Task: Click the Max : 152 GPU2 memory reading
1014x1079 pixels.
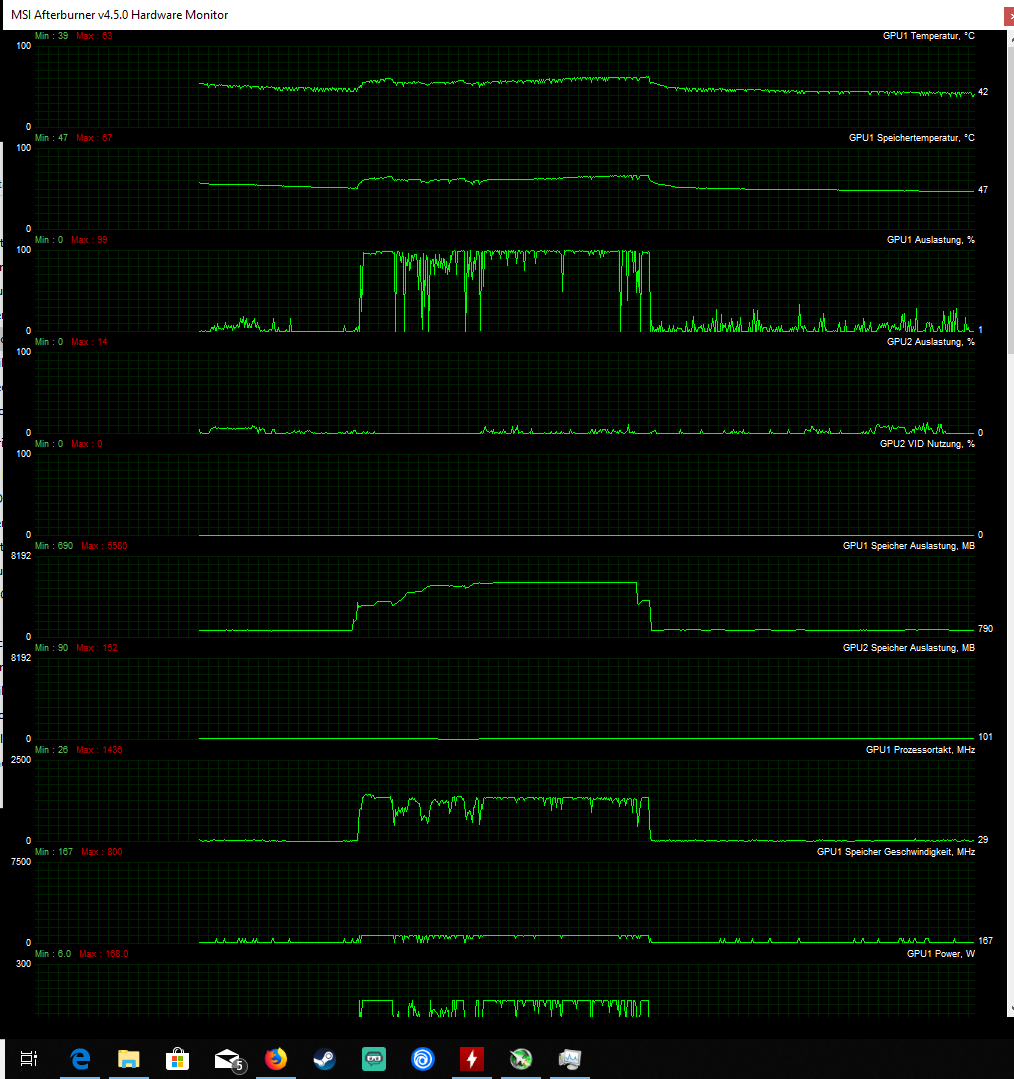Action: tap(97, 648)
